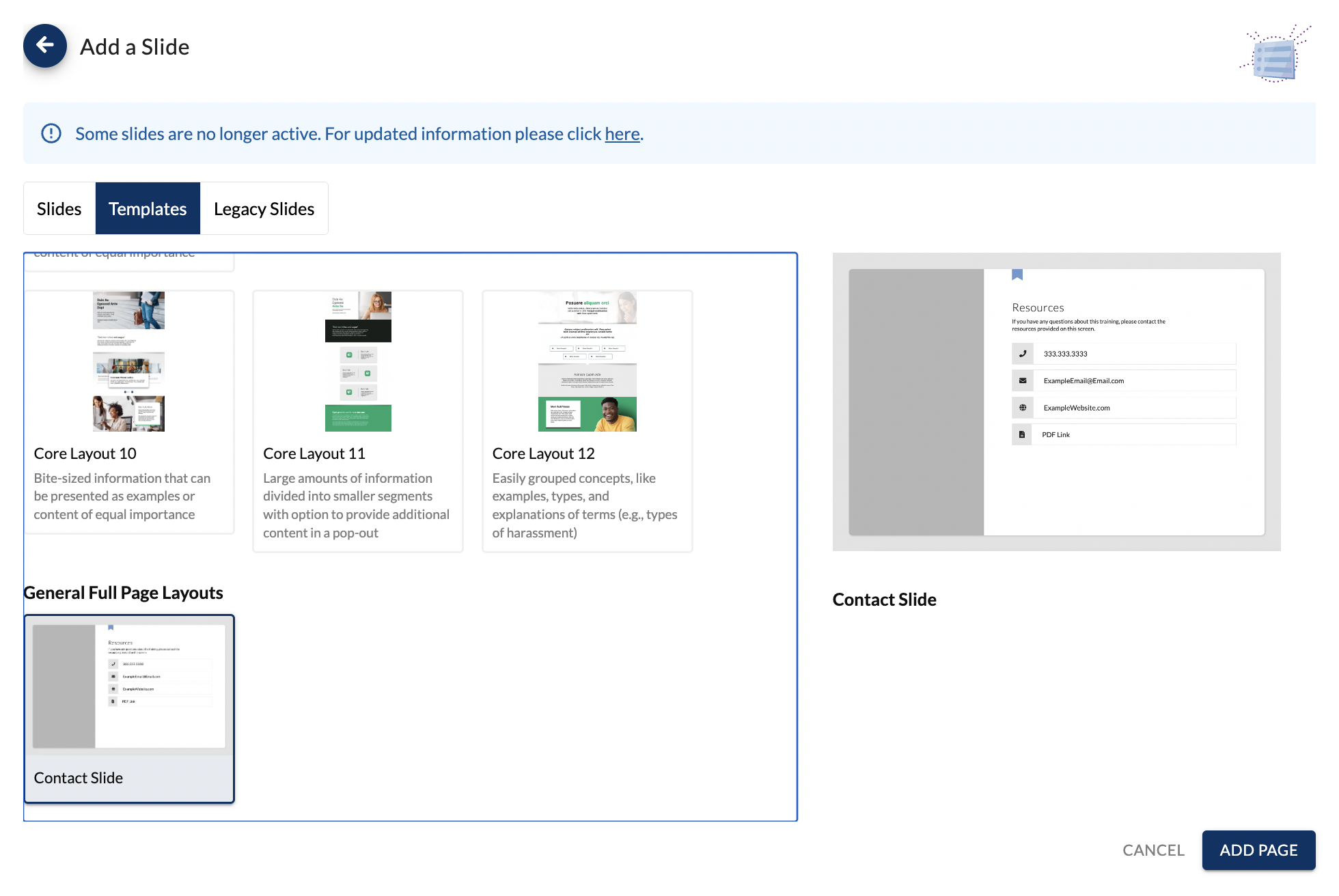Switch to the Slides tab
The image size is (1339, 896).
[59, 209]
